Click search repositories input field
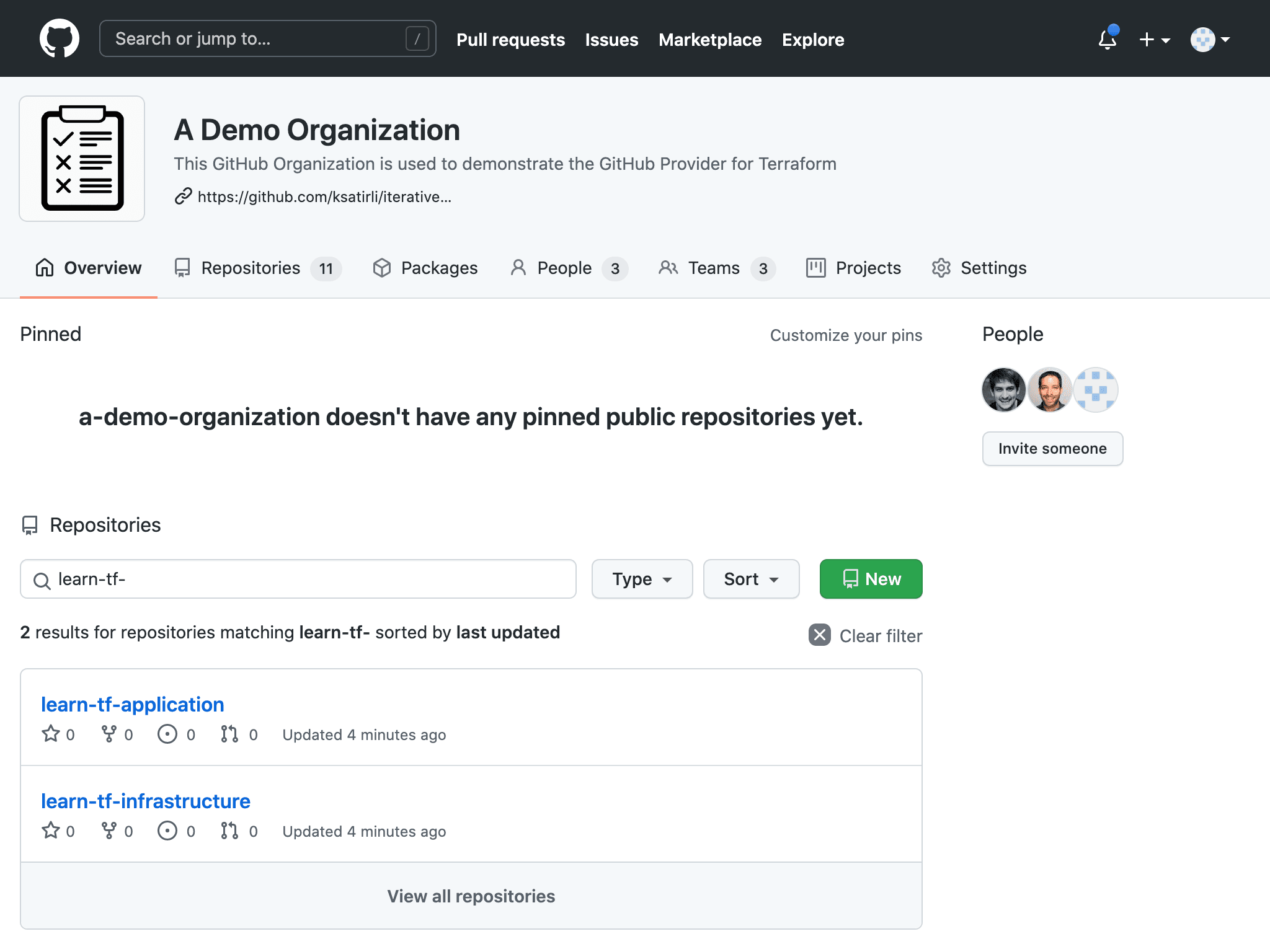Image resolution: width=1270 pixels, height=952 pixels. coord(300,579)
